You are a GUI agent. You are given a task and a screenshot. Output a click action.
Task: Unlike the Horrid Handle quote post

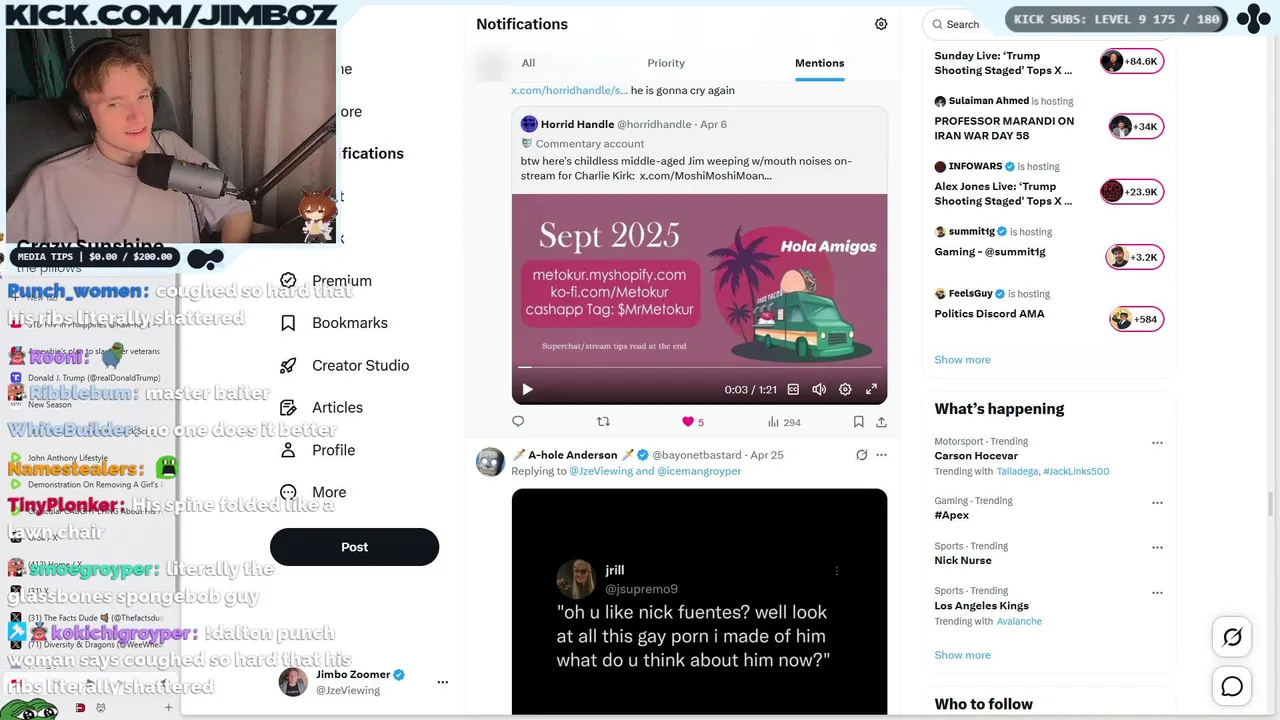point(688,422)
